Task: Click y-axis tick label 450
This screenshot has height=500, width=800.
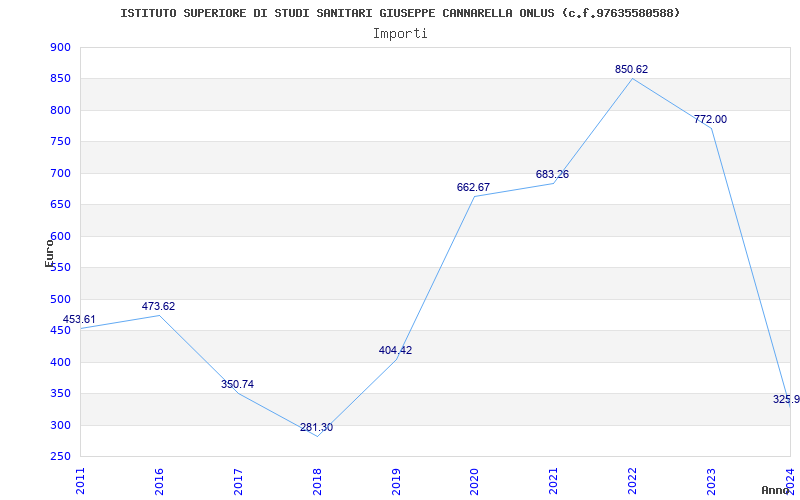Action: coord(60,331)
